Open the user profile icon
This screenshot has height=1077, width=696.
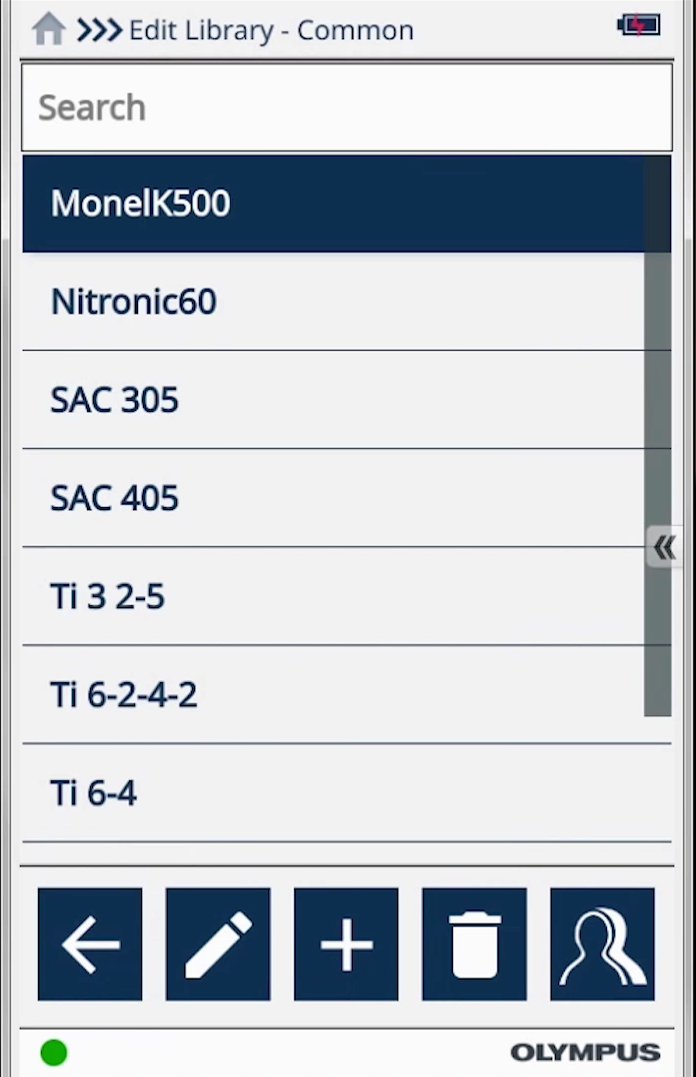pyautogui.click(x=602, y=944)
